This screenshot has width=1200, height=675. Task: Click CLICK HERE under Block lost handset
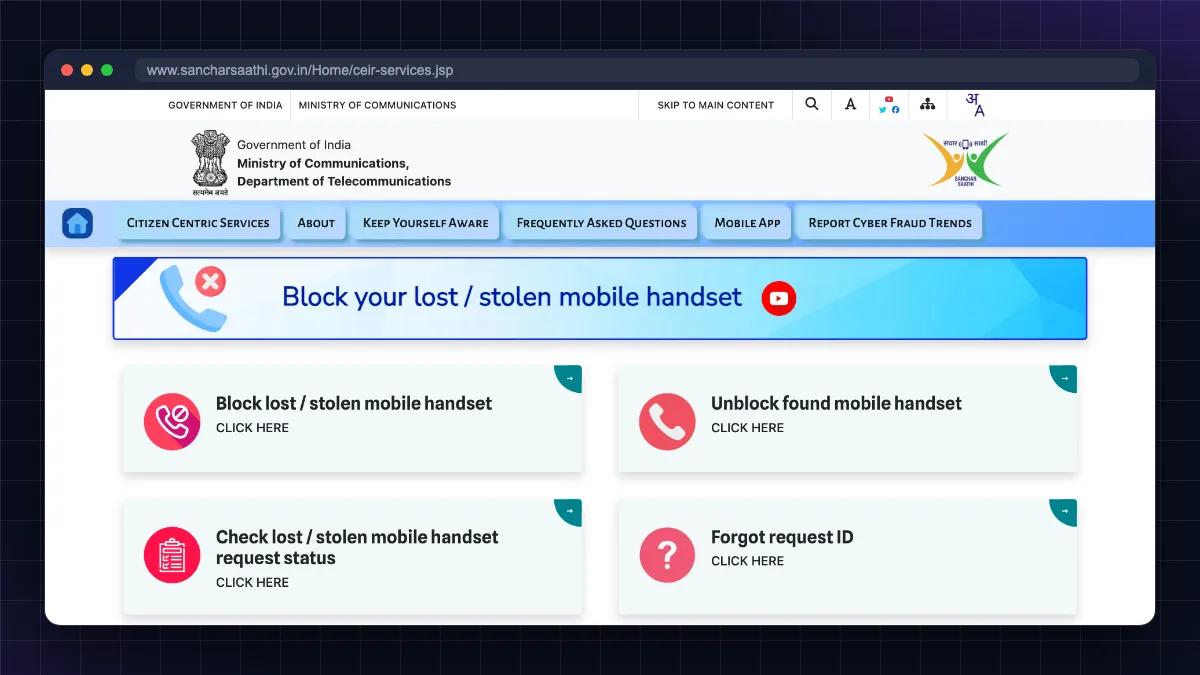click(252, 428)
